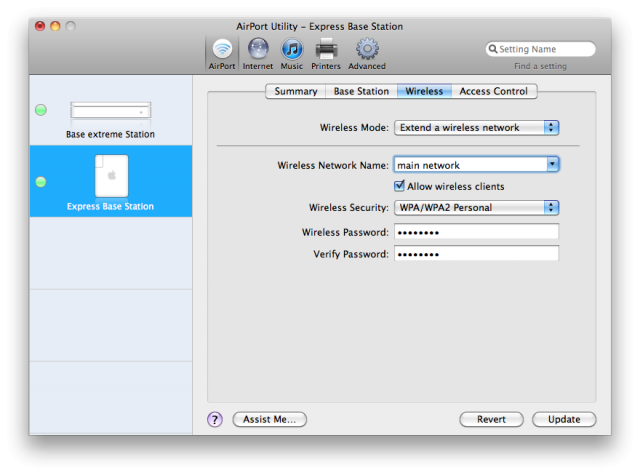Screen dimensions: 640x475
Task: Switch to the Summary tab
Action: pos(296,91)
